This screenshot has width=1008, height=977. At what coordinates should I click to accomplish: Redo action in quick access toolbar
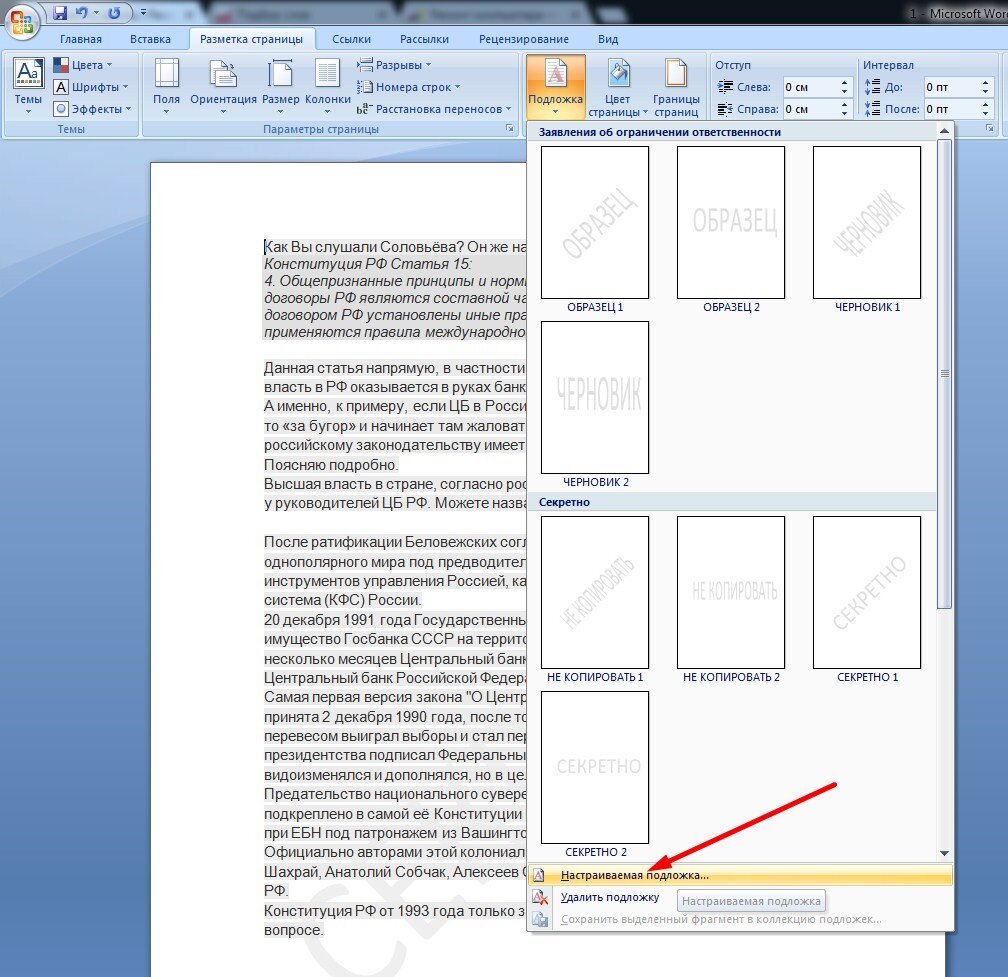[x=114, y=12]
